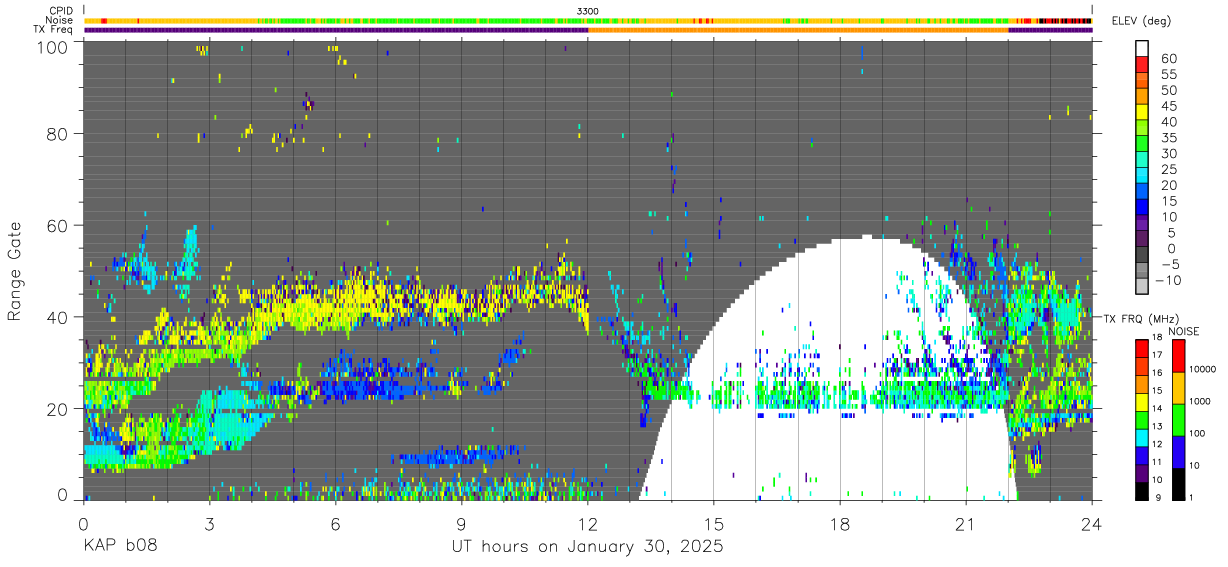Click the 40 tick on Range Gate axis

click(59, 317)
